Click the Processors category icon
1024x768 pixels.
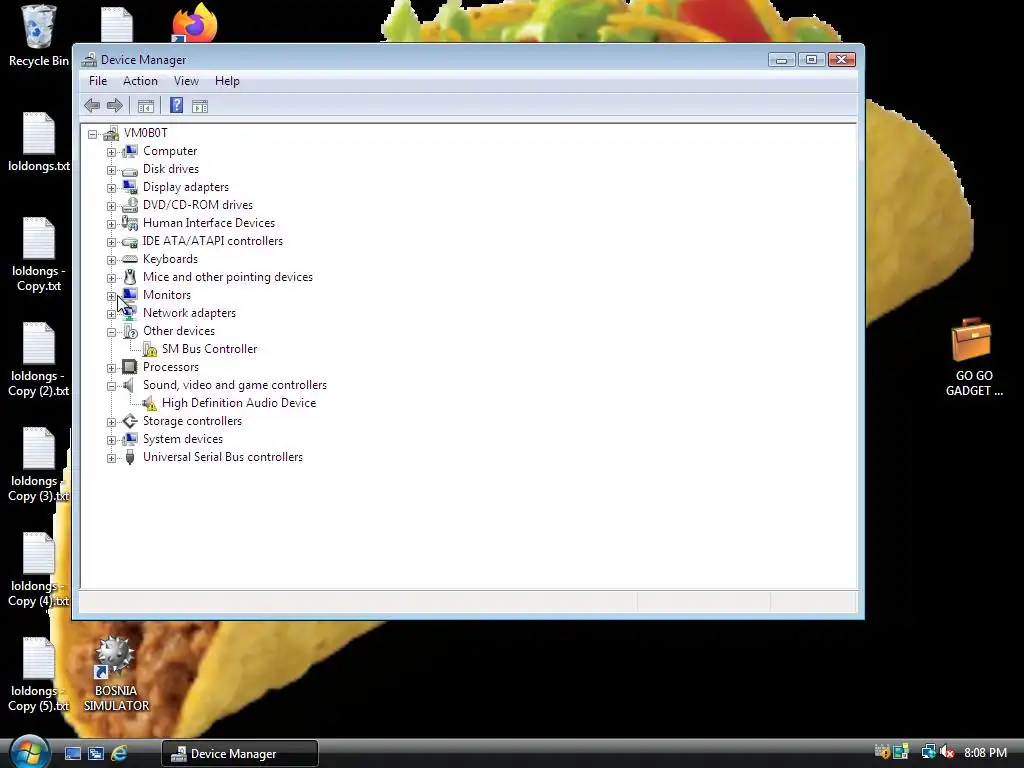pos(130,367)
